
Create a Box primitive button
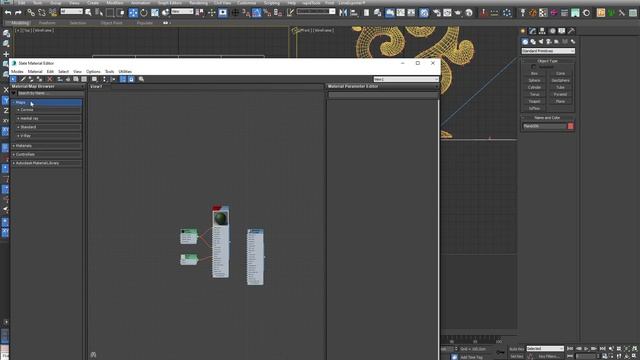(534, 73)
